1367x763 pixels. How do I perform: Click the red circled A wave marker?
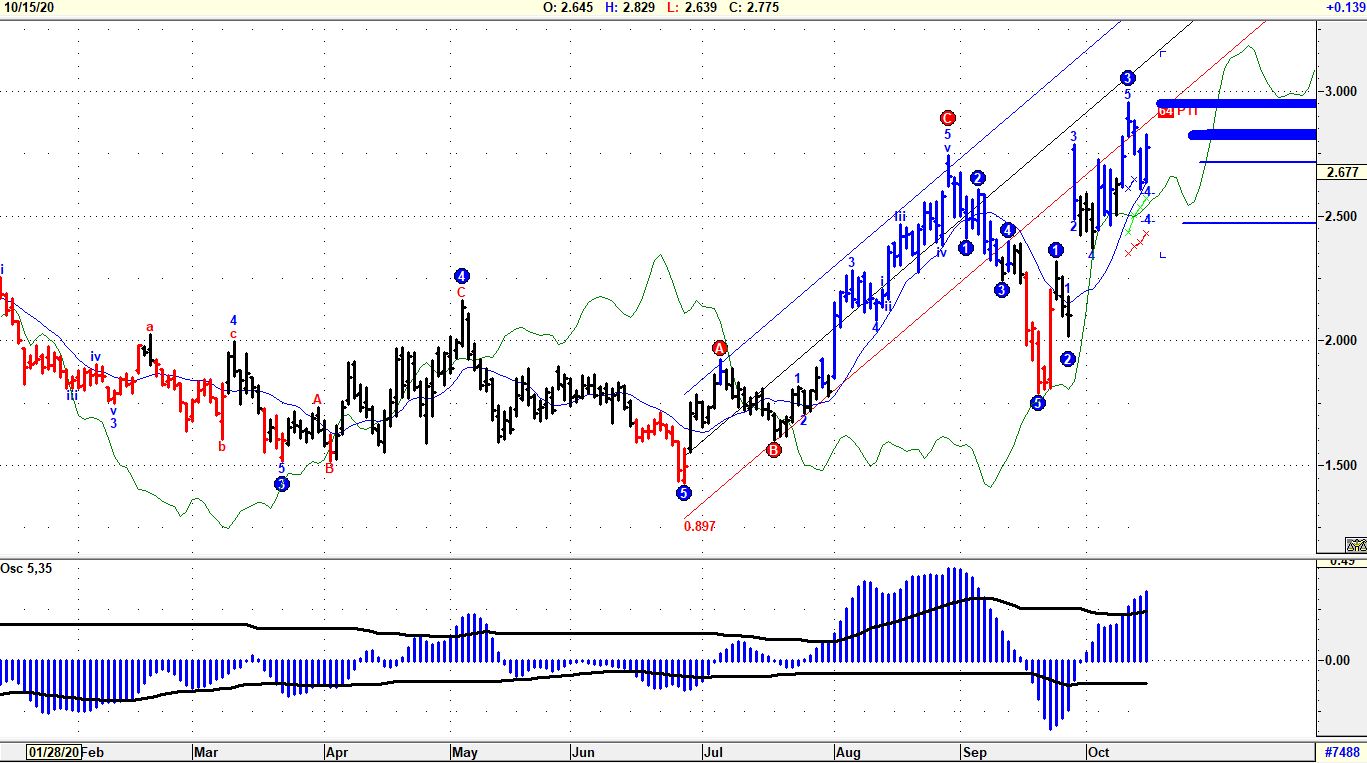point(720,348)
